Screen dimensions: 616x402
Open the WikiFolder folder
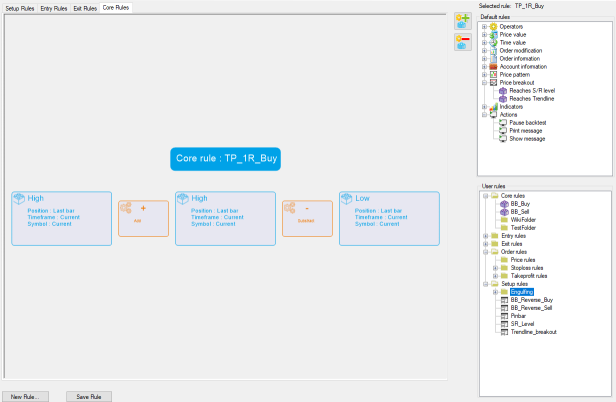(x=523, y=220)
